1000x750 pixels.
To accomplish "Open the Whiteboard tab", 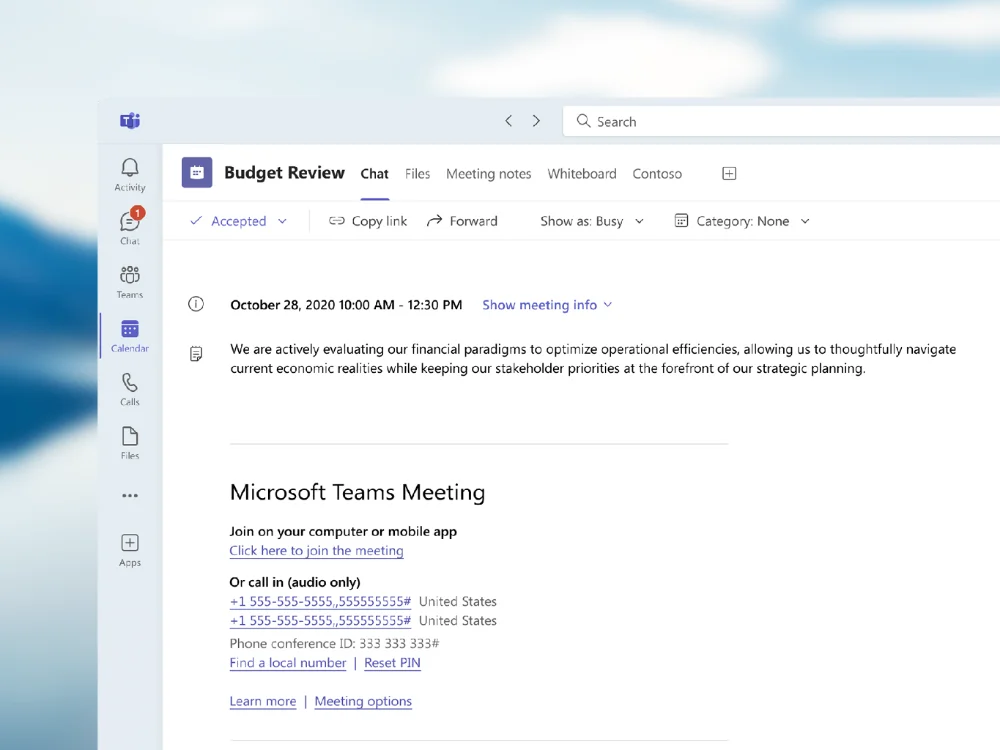I will [x=582, y=173].
